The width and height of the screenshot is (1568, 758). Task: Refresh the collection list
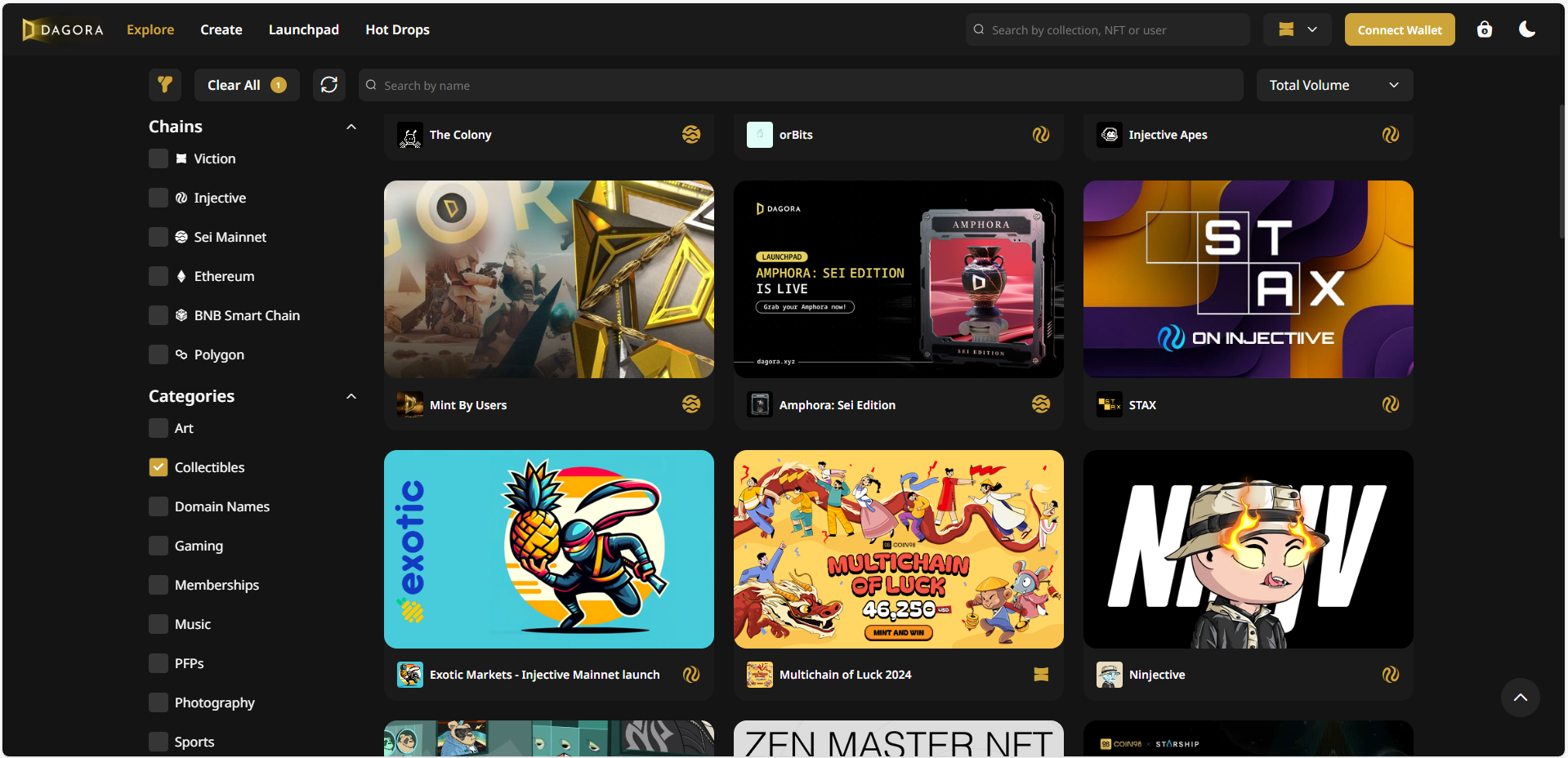(329, 85)
